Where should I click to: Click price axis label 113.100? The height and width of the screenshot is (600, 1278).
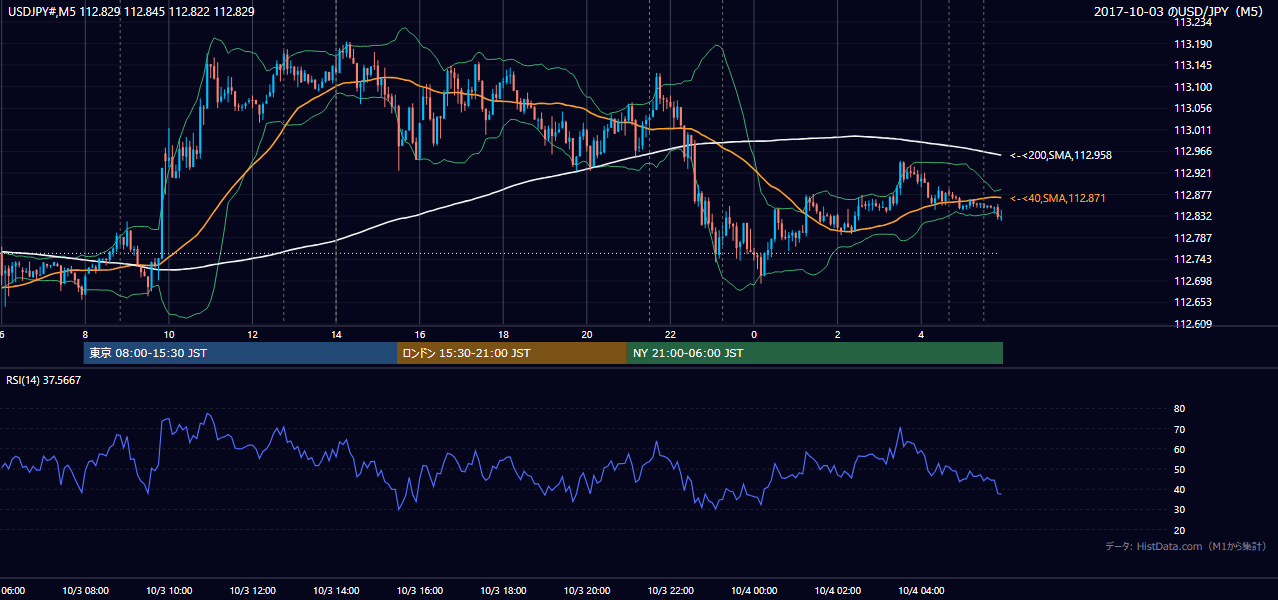point(1193,87)
